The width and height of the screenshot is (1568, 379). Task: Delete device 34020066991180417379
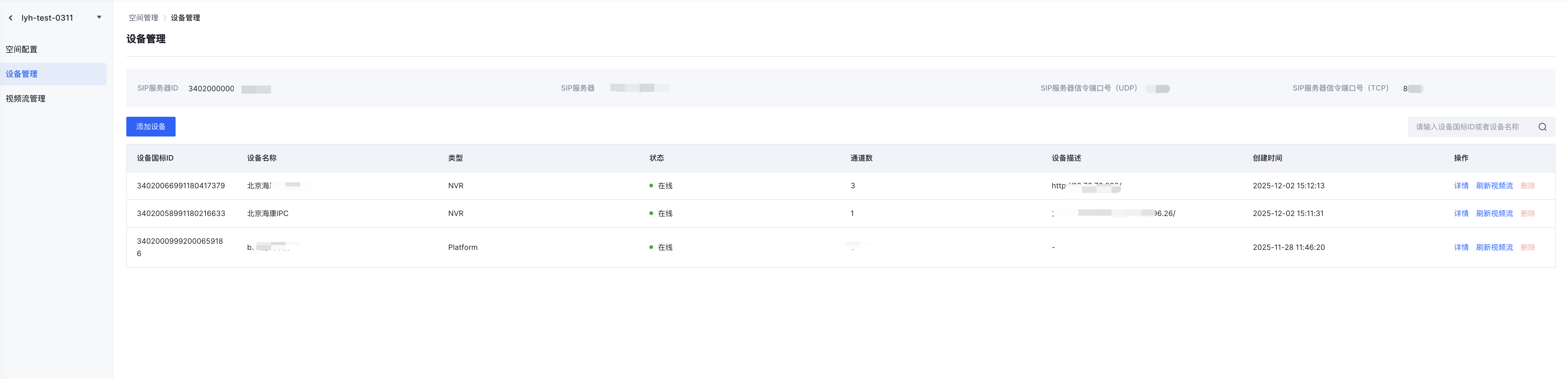point(1527,186)
